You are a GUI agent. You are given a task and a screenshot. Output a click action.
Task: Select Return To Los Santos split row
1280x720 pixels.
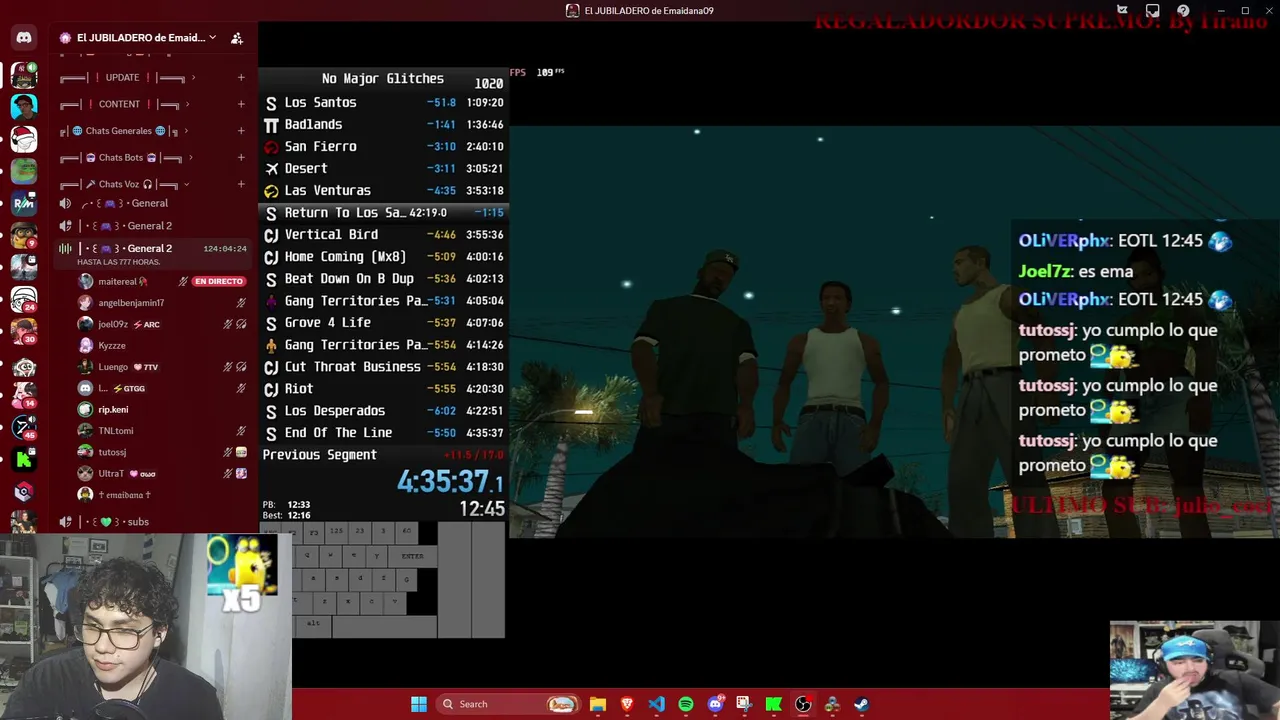pos(383,212)
